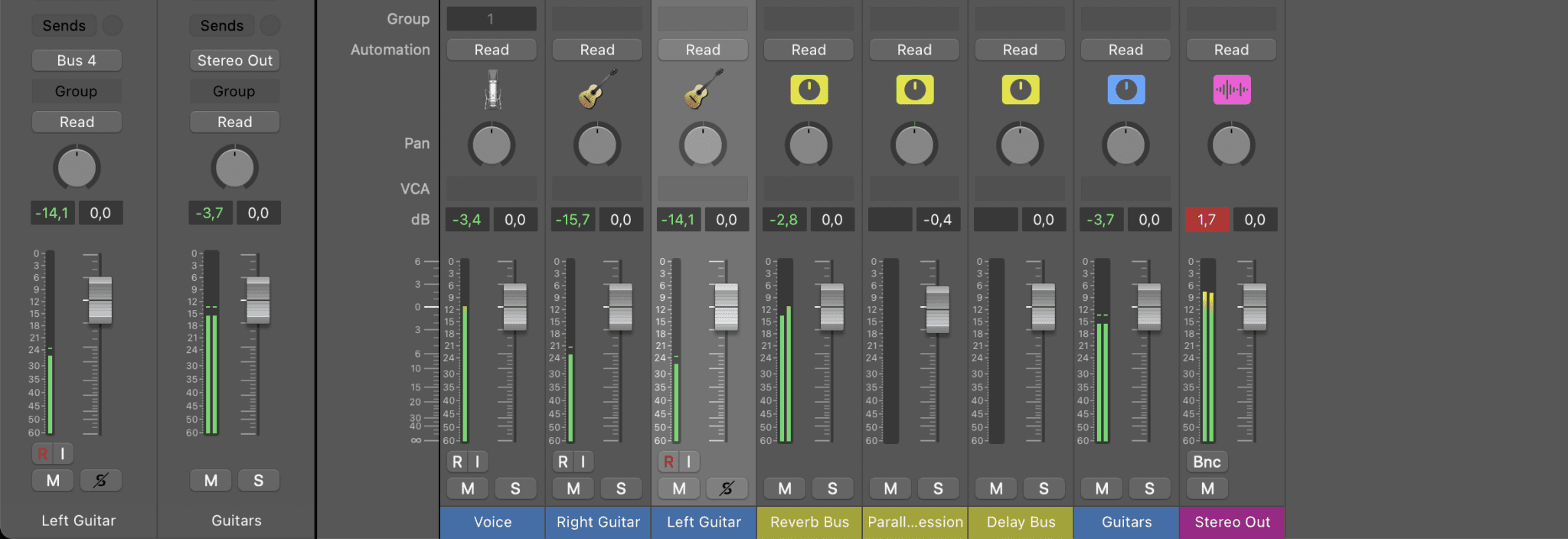Click the Left Guitar track icon in mixer
1568x539 pixels.
703,90
